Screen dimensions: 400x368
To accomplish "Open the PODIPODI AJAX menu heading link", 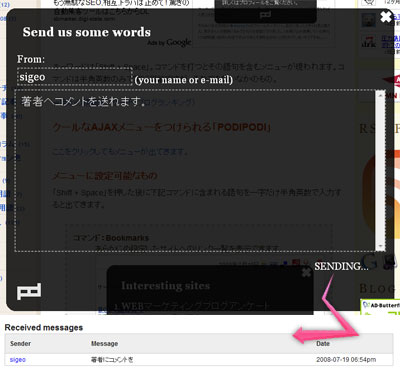I will (162, 127).
